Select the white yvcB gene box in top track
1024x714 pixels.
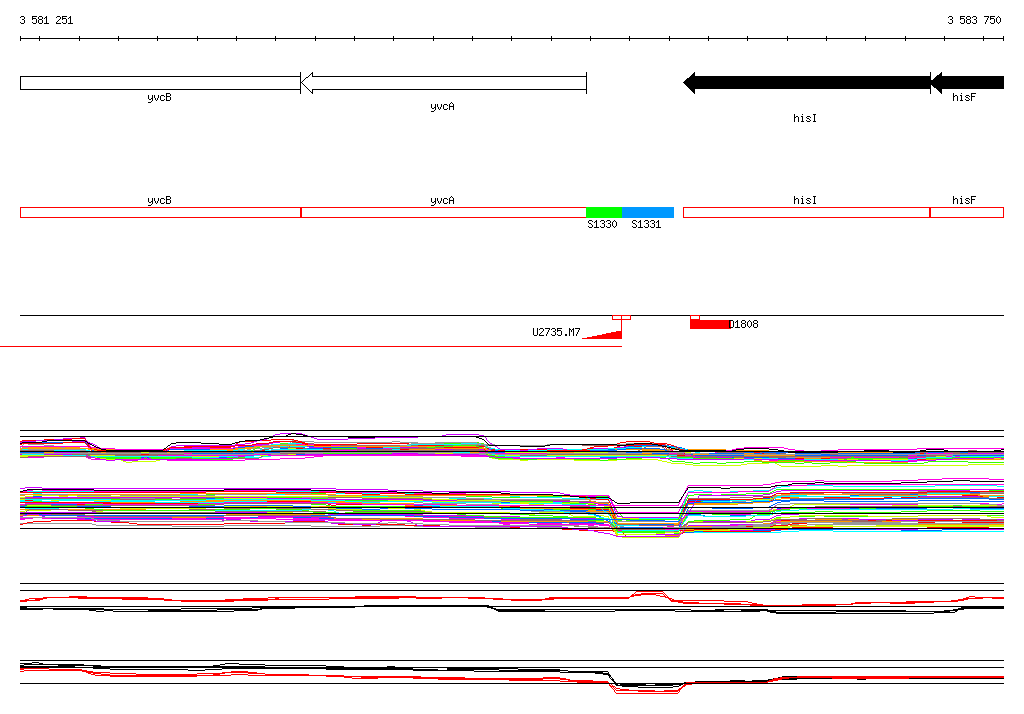[x=160, y=83]
